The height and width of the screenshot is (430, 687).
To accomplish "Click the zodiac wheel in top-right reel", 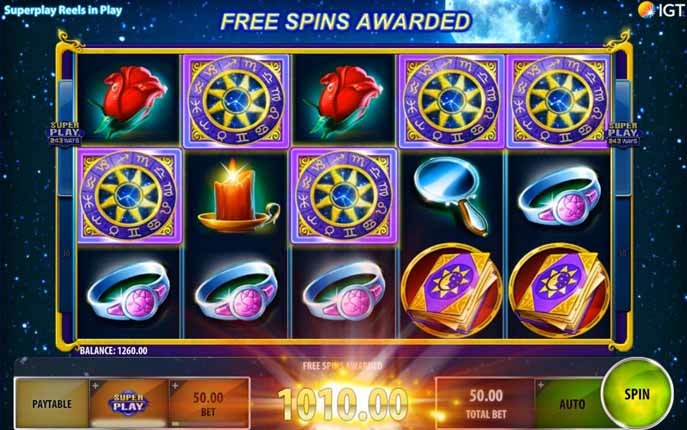I will (558, 101).
